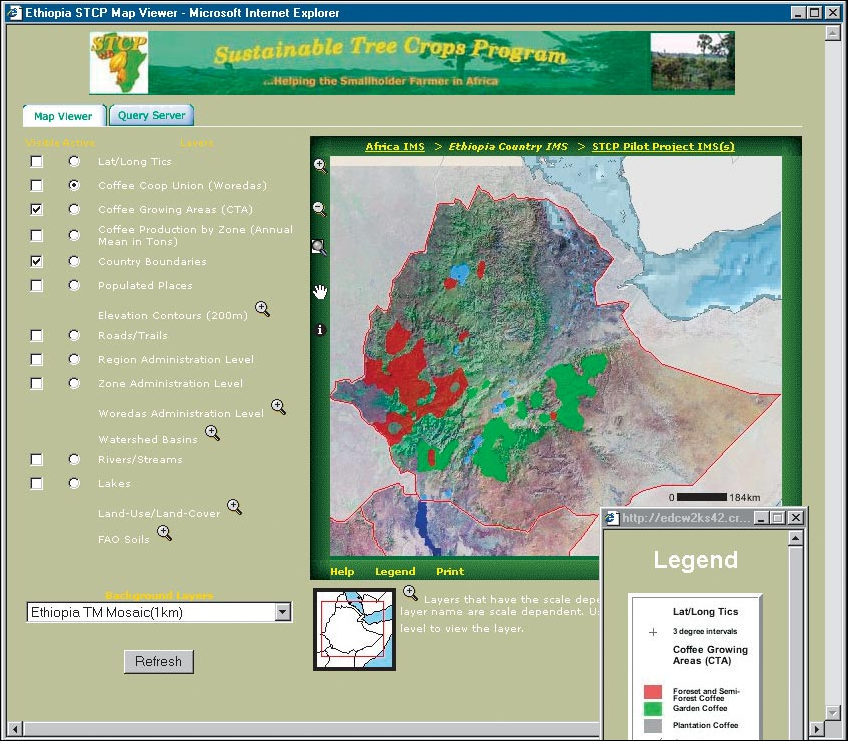Viewport: 848px width, 741px height.
Task: Click magnifier icon next to Elevation Contours
Action: coord(263,309)
